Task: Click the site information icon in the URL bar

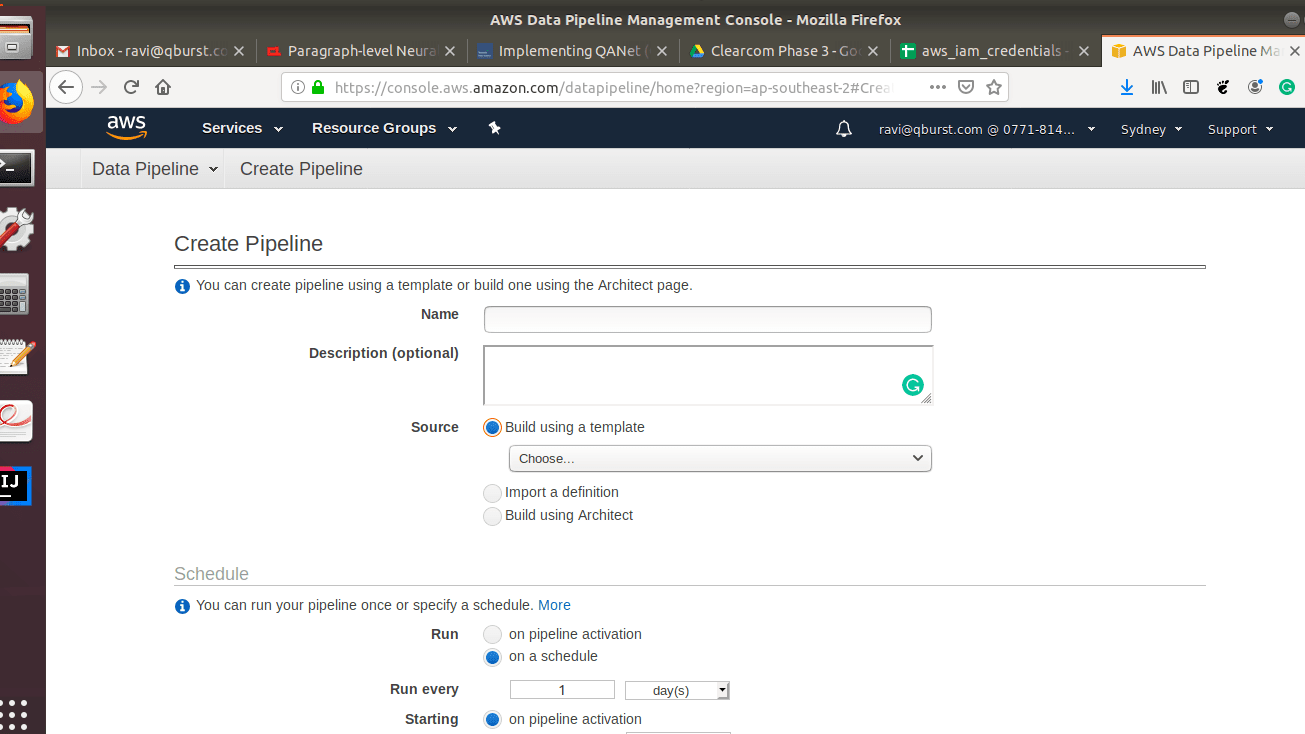Action: [298, 87]
